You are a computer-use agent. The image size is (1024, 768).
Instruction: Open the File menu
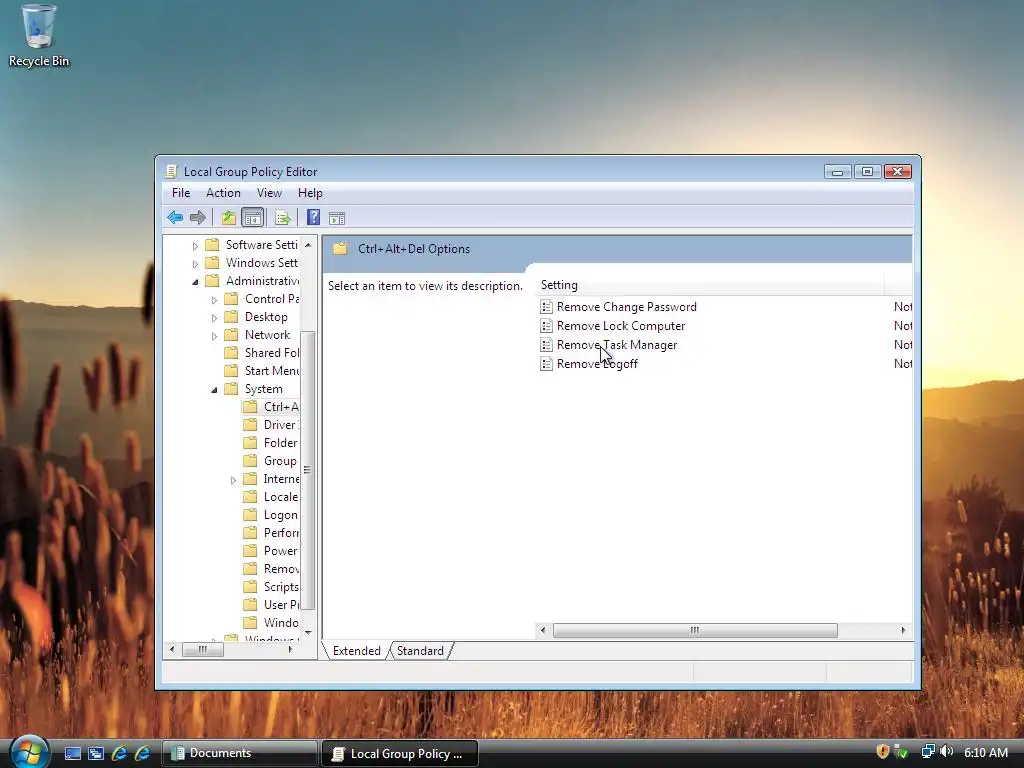click(x=181, y=193)
